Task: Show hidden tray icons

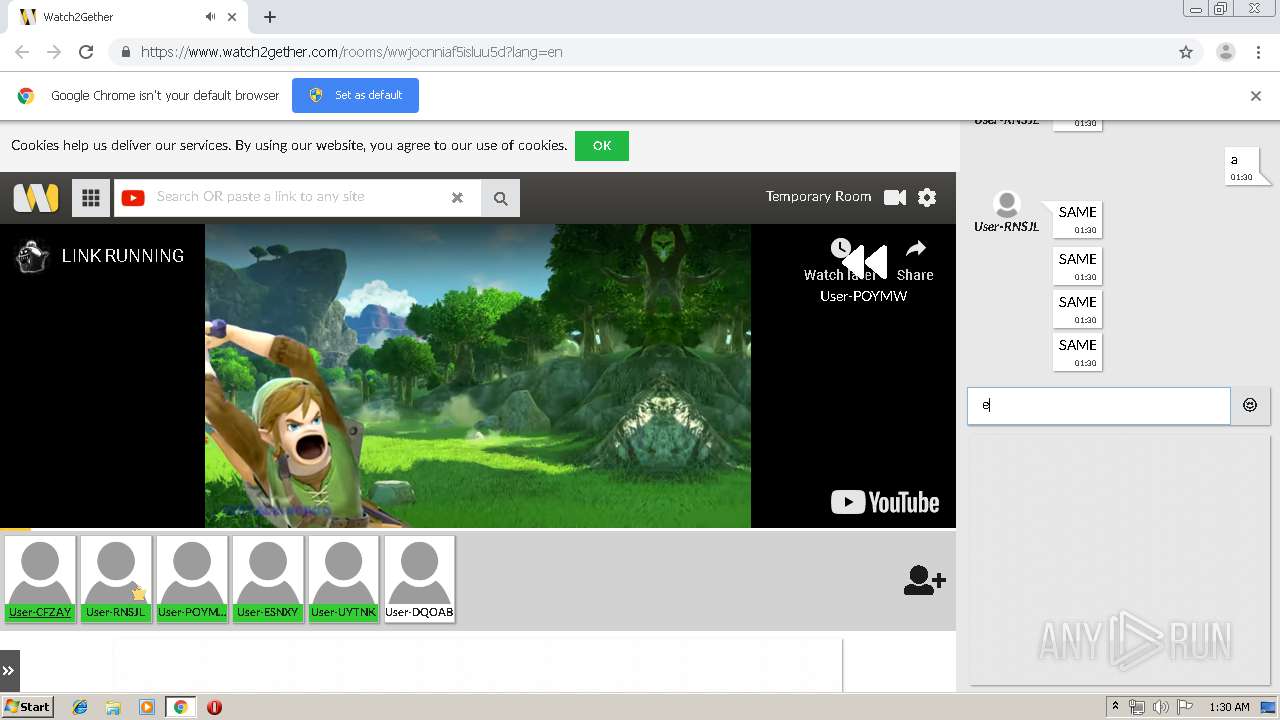Action: point(1115,707)
